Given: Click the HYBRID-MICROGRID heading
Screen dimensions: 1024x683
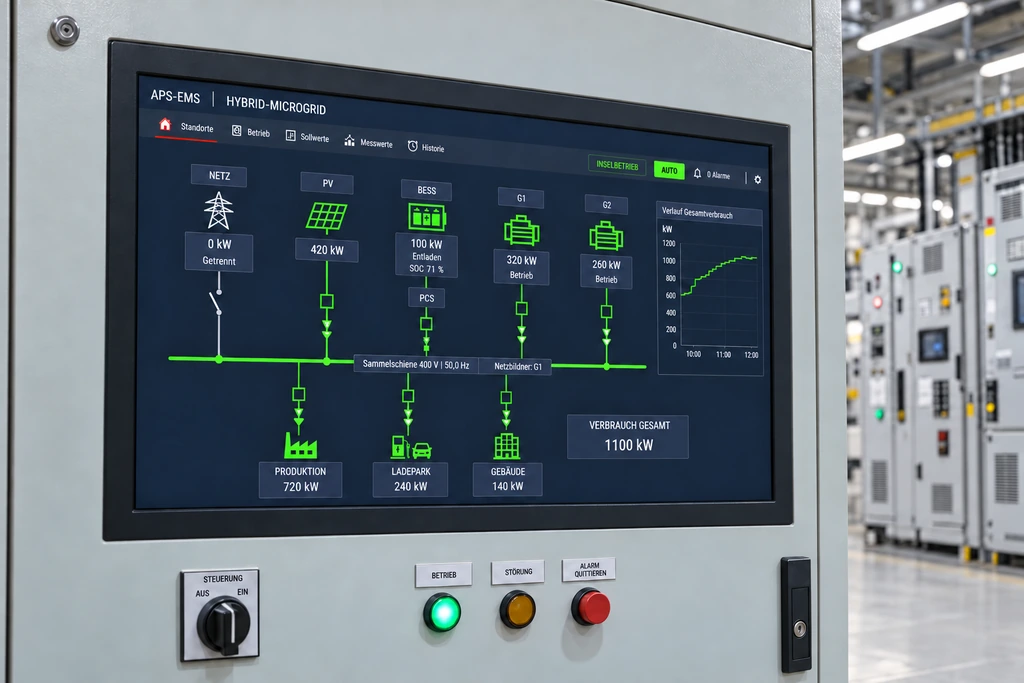Looking at the screenshot, I should pyautogui.click(x=276, y=105).
